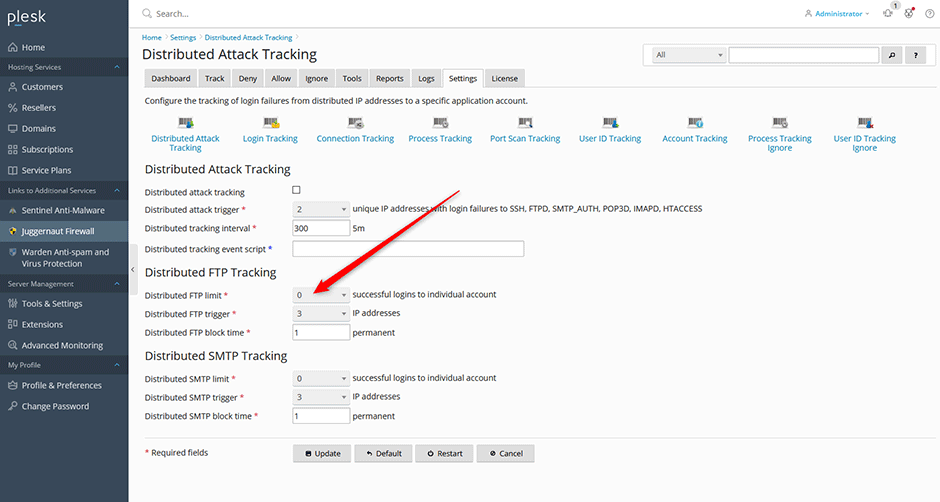Click the Port Scan Tracking icon
Viewport: 940px width, 502px height.
point(525,123)
